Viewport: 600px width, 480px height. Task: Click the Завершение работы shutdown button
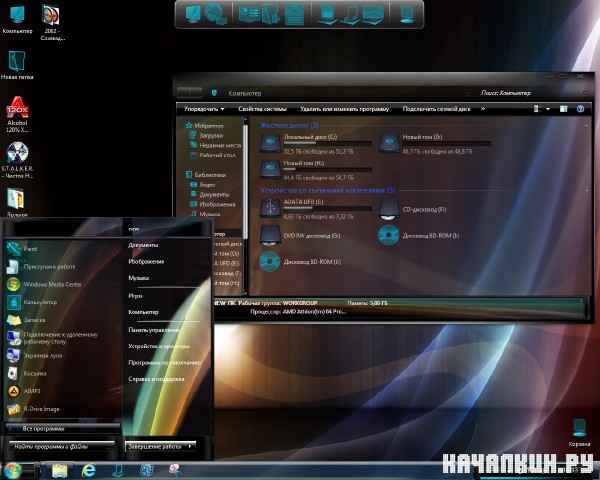pos(155,446)
